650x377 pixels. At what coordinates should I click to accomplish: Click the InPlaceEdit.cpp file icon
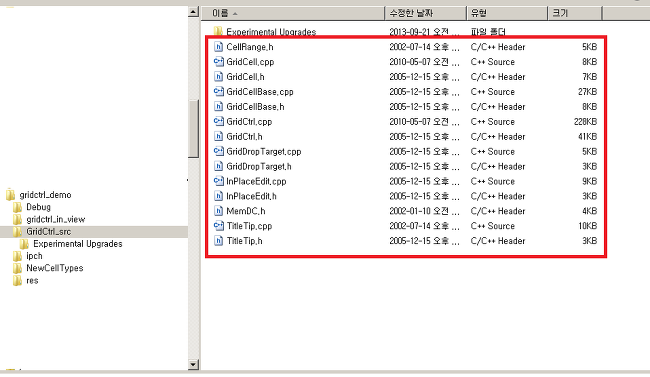tap(218, 181)
